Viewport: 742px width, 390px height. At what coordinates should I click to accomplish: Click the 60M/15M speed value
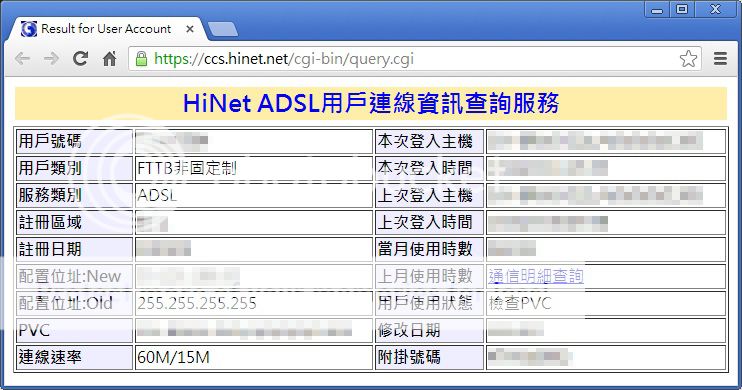(x=173, y=357)
